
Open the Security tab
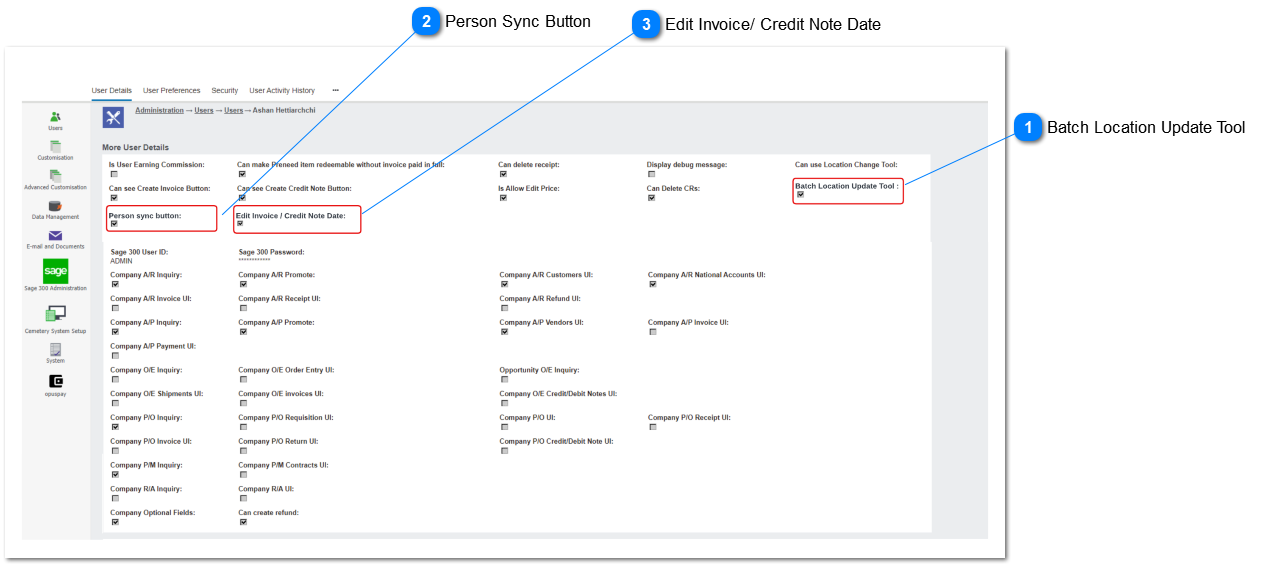[225, 90]
